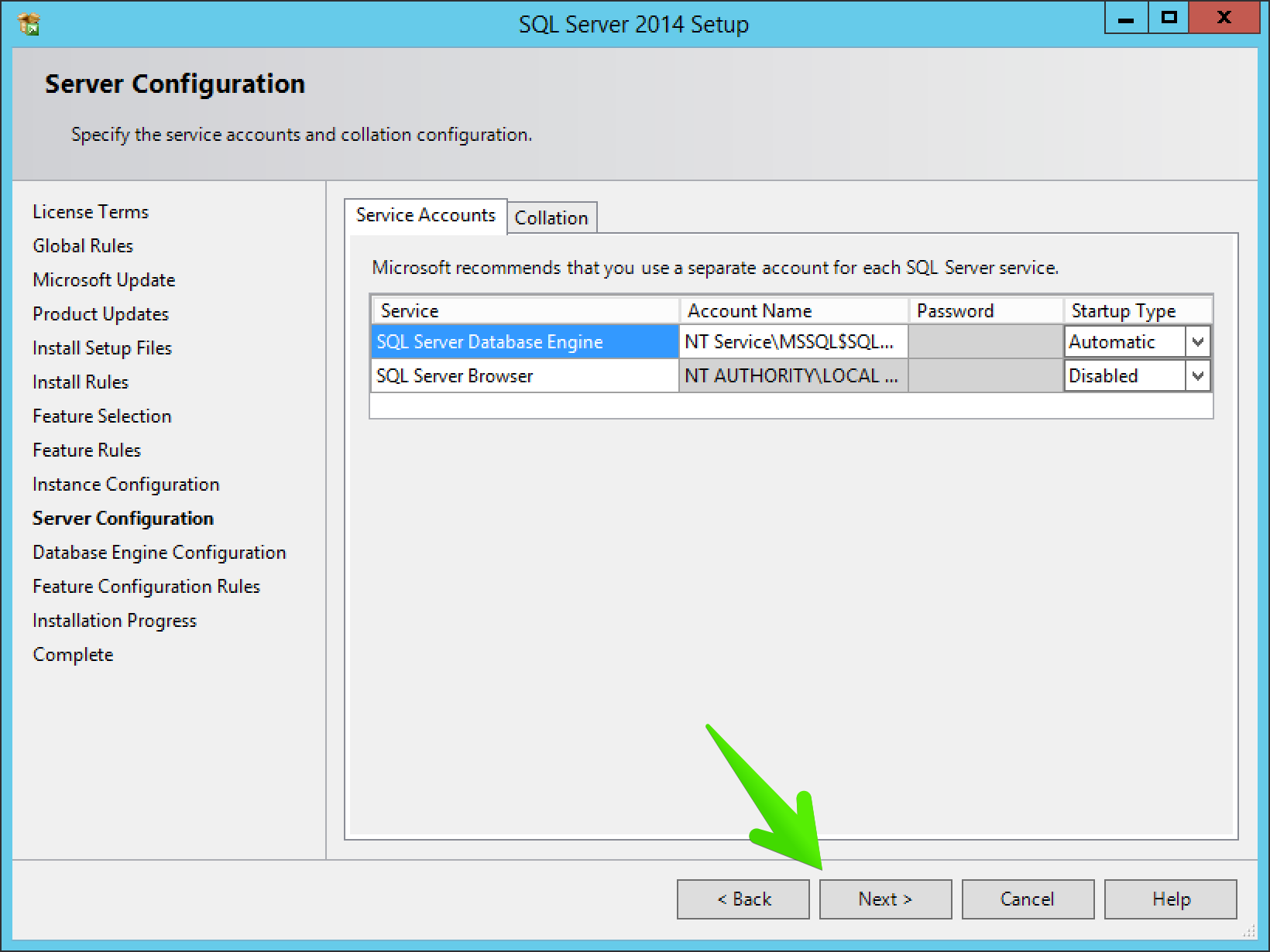The width and height of the screenshot is (1270, 952).
Task: Click Feature Configuration Rules step
Action: click(x=146, y=586)
